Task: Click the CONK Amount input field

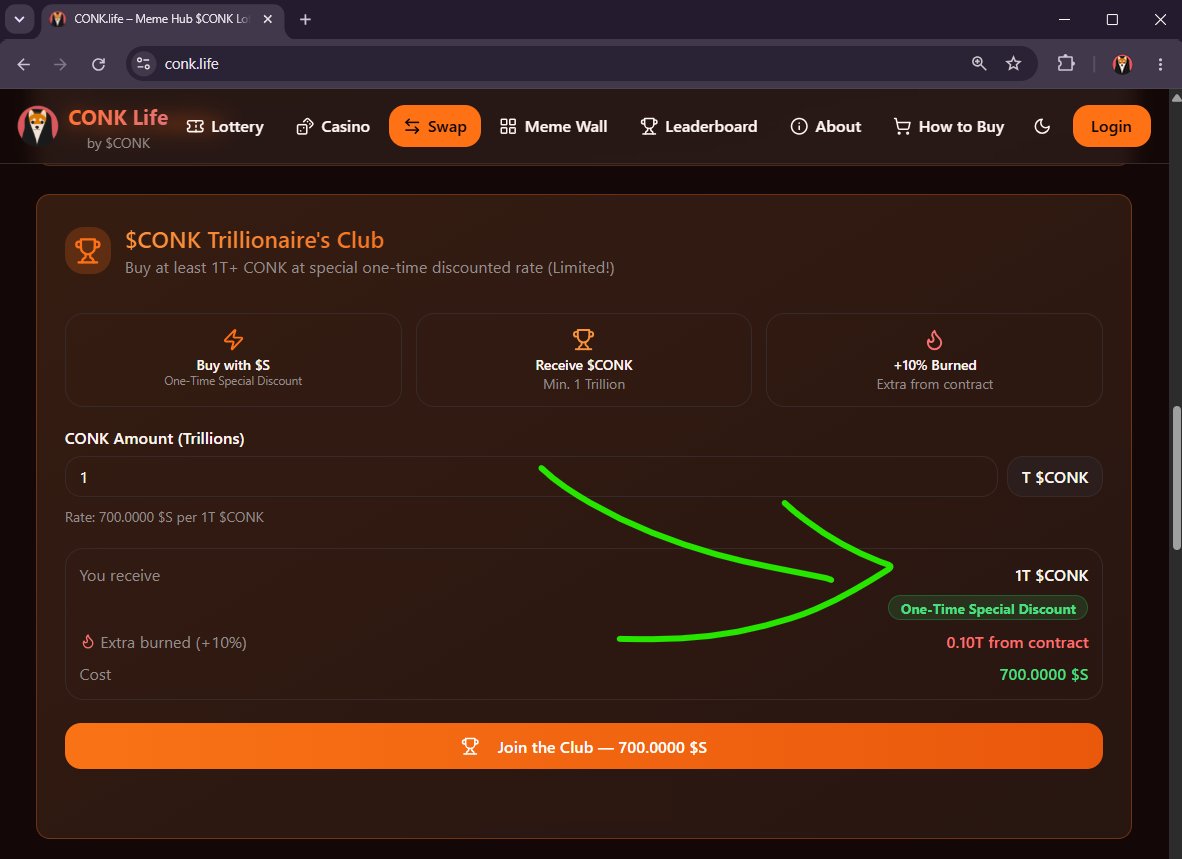Action: point(531,477)
